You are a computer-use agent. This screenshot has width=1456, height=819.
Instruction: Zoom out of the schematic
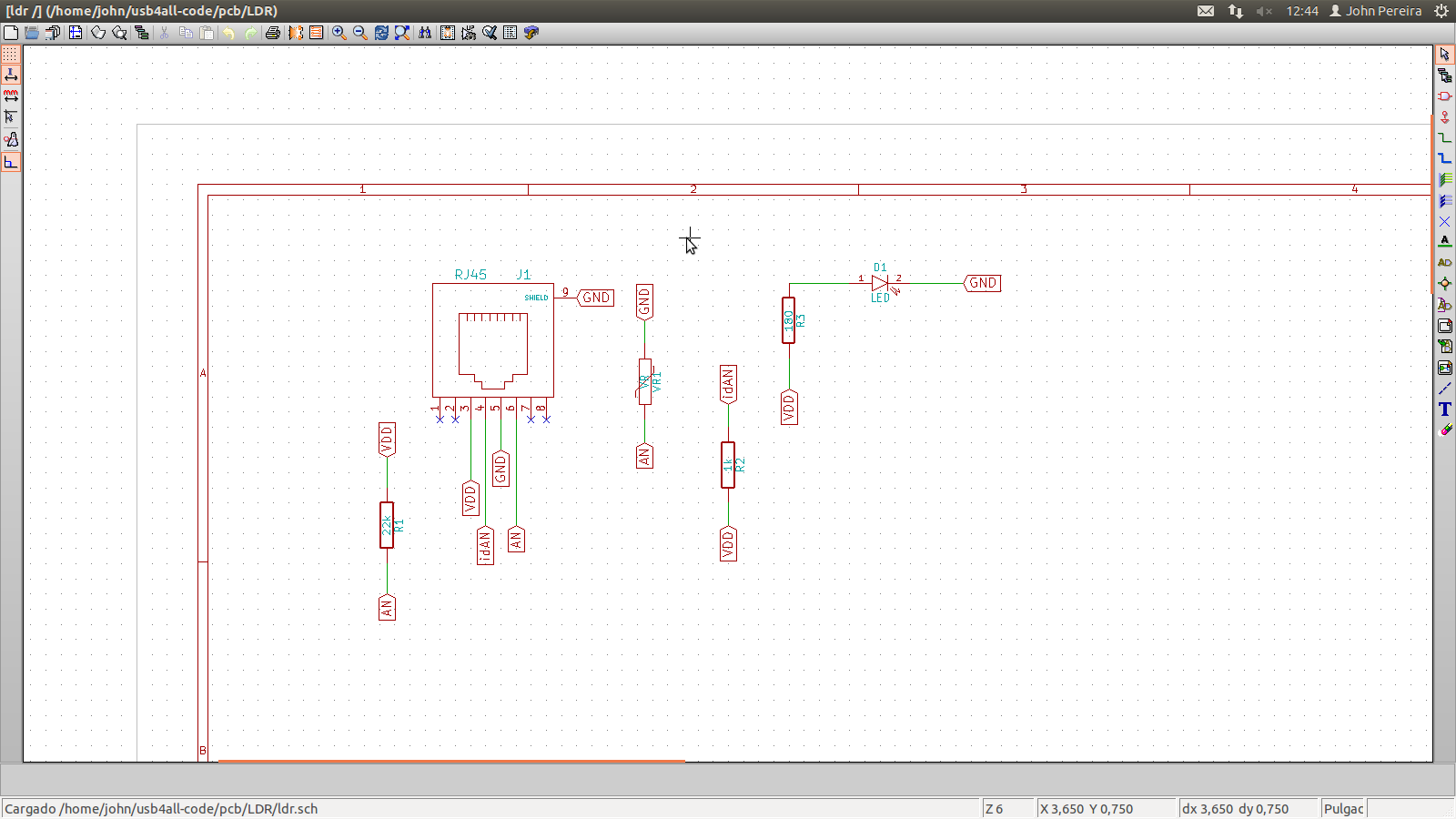(x=359, y=33)
